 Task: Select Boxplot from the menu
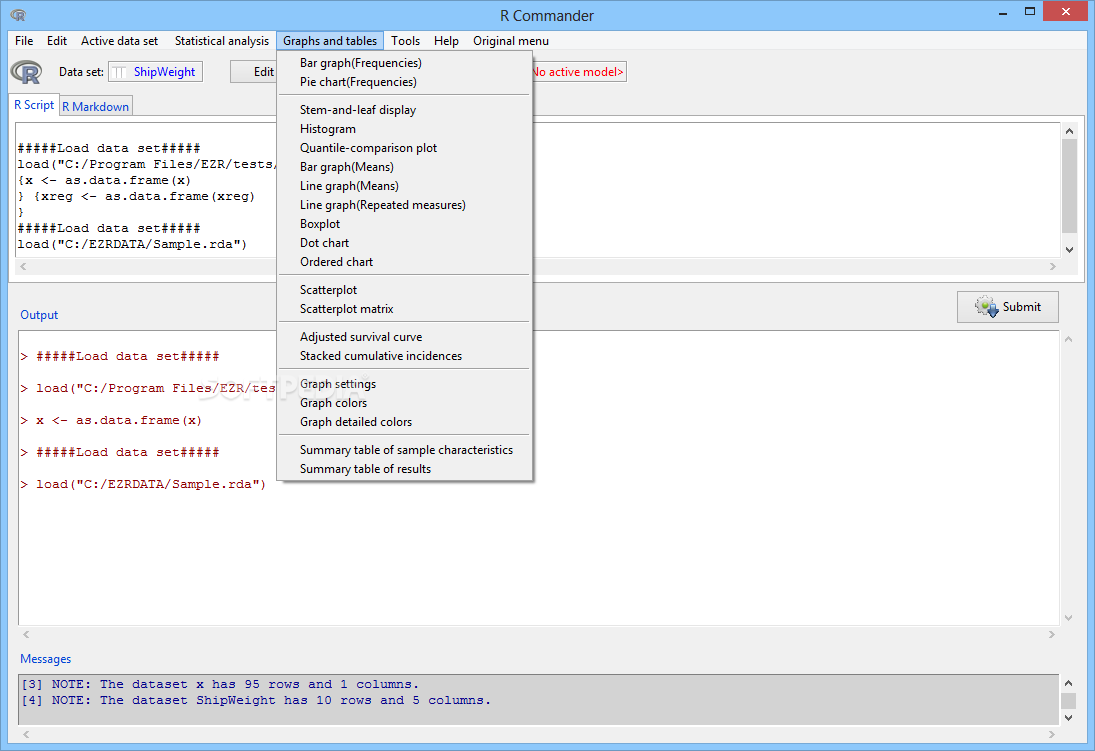click(405, 224)
